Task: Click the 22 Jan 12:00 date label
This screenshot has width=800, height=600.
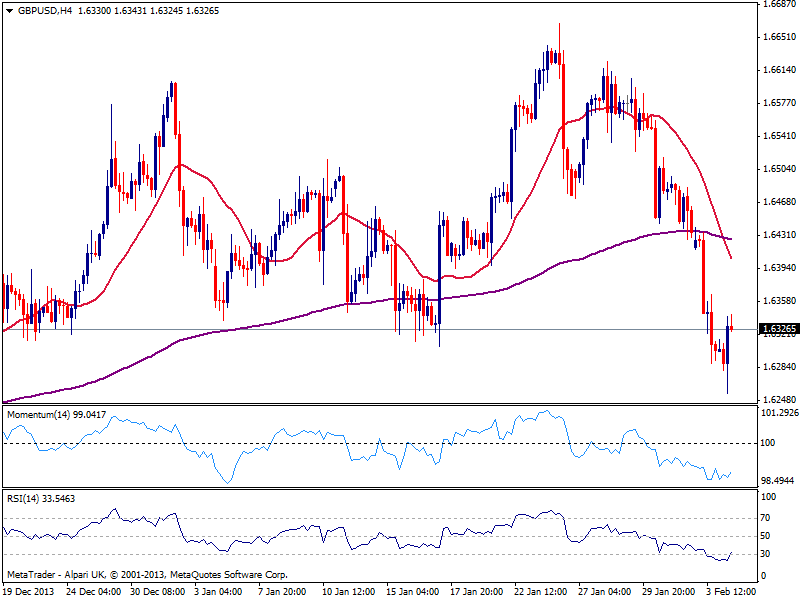Action: coord(541,592)
